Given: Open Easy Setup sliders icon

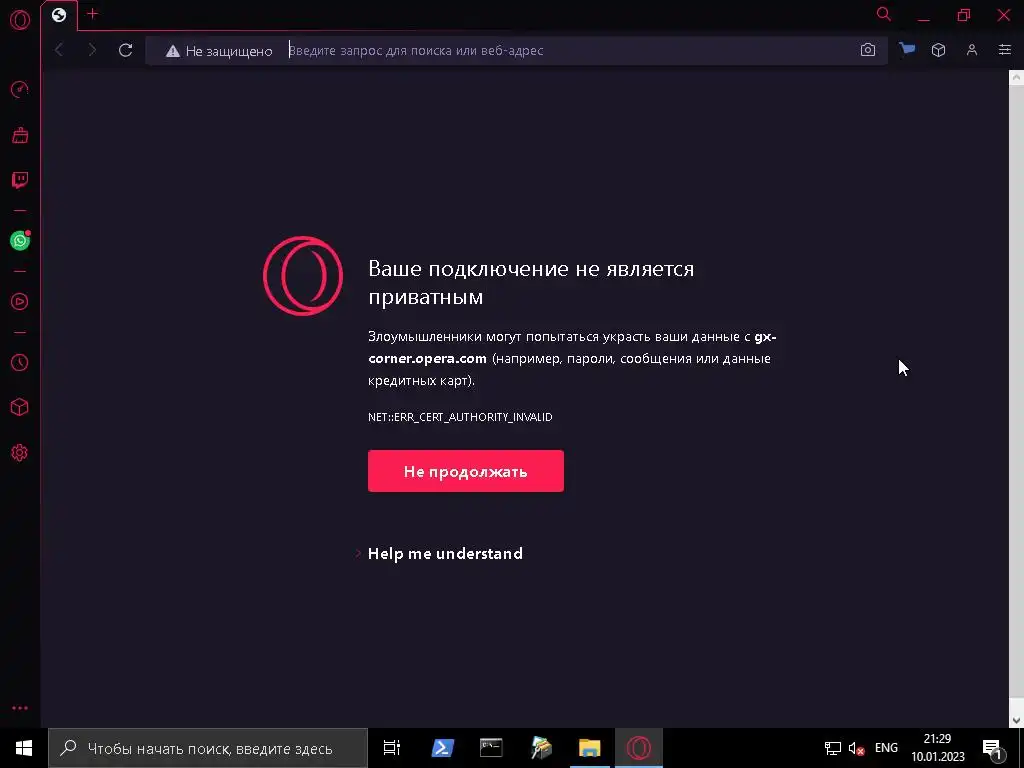Looking at the screenshot, I should pos(1004,50).
